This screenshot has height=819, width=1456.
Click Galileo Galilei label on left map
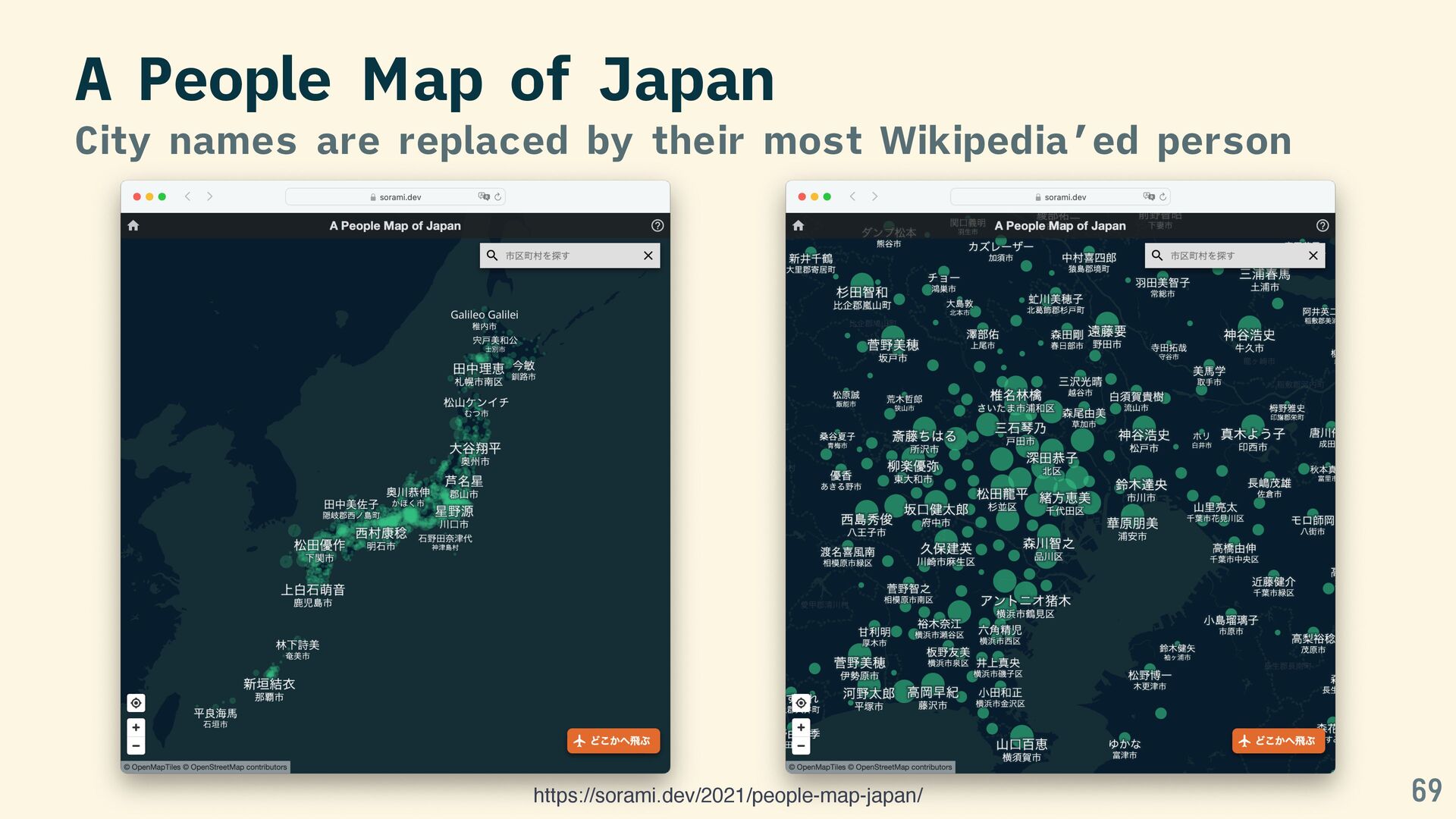tap(484, 315)
